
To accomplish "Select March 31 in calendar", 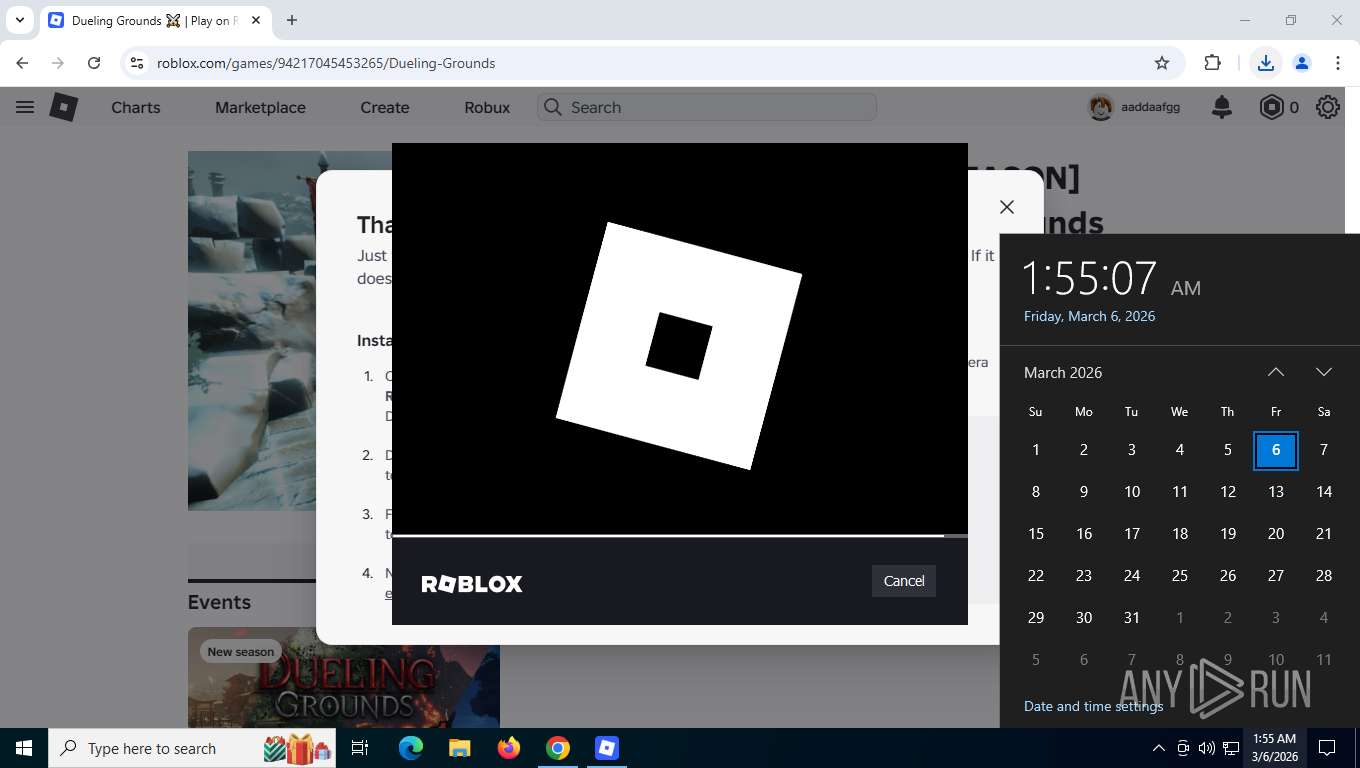I will point(1132,618).
